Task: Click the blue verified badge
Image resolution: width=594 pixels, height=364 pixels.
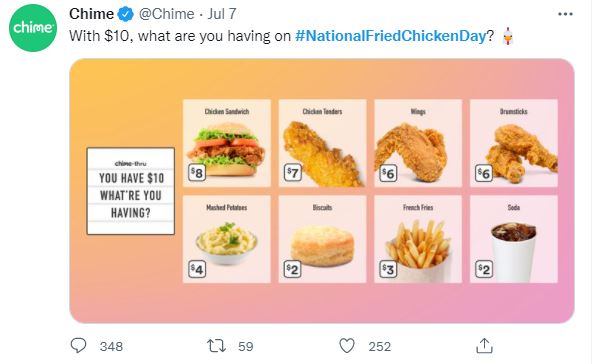Action: [126, 14]
